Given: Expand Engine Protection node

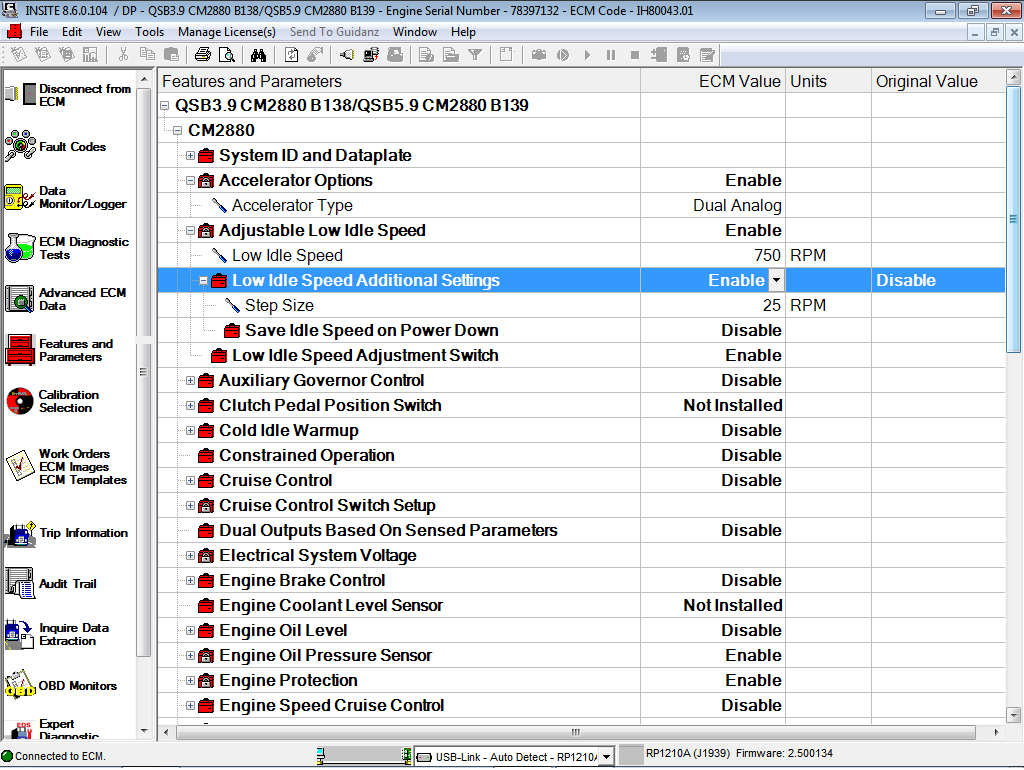Looking at the screenshot, I should pyautogui.click(x=190, y=681).
